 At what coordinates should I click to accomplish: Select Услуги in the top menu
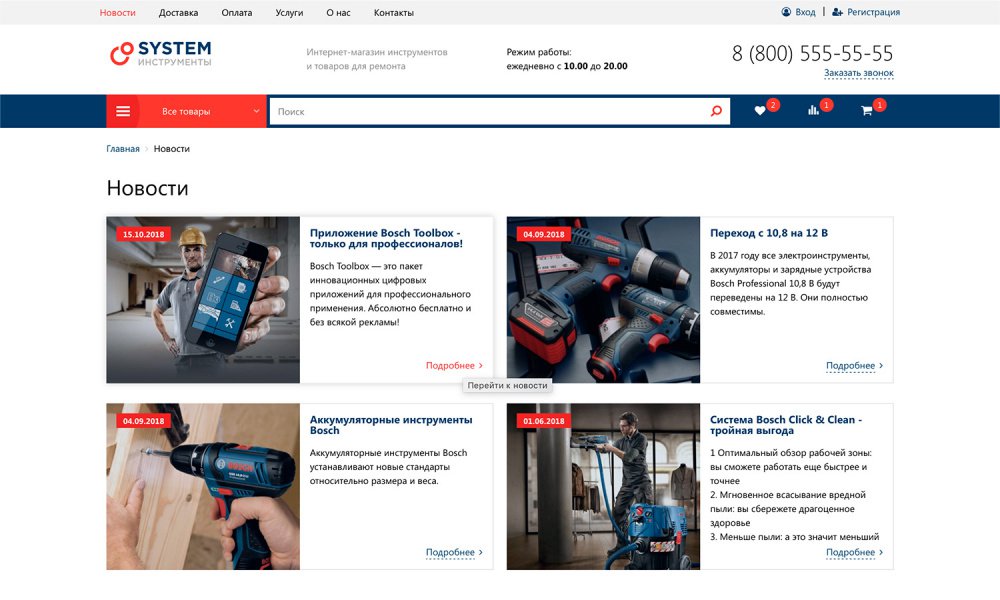point(289,13)
